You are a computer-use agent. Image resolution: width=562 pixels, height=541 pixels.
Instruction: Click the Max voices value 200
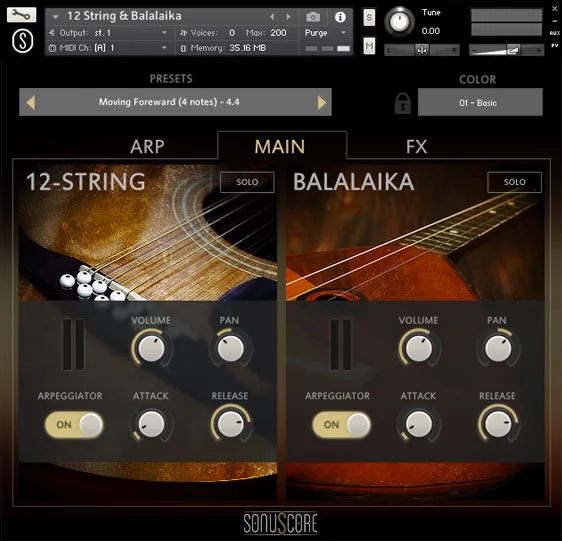(278, 33)
